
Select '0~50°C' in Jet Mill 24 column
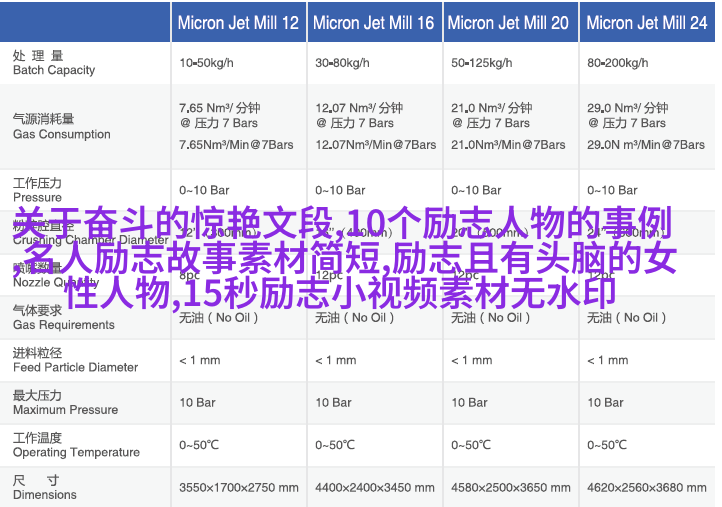606,445
